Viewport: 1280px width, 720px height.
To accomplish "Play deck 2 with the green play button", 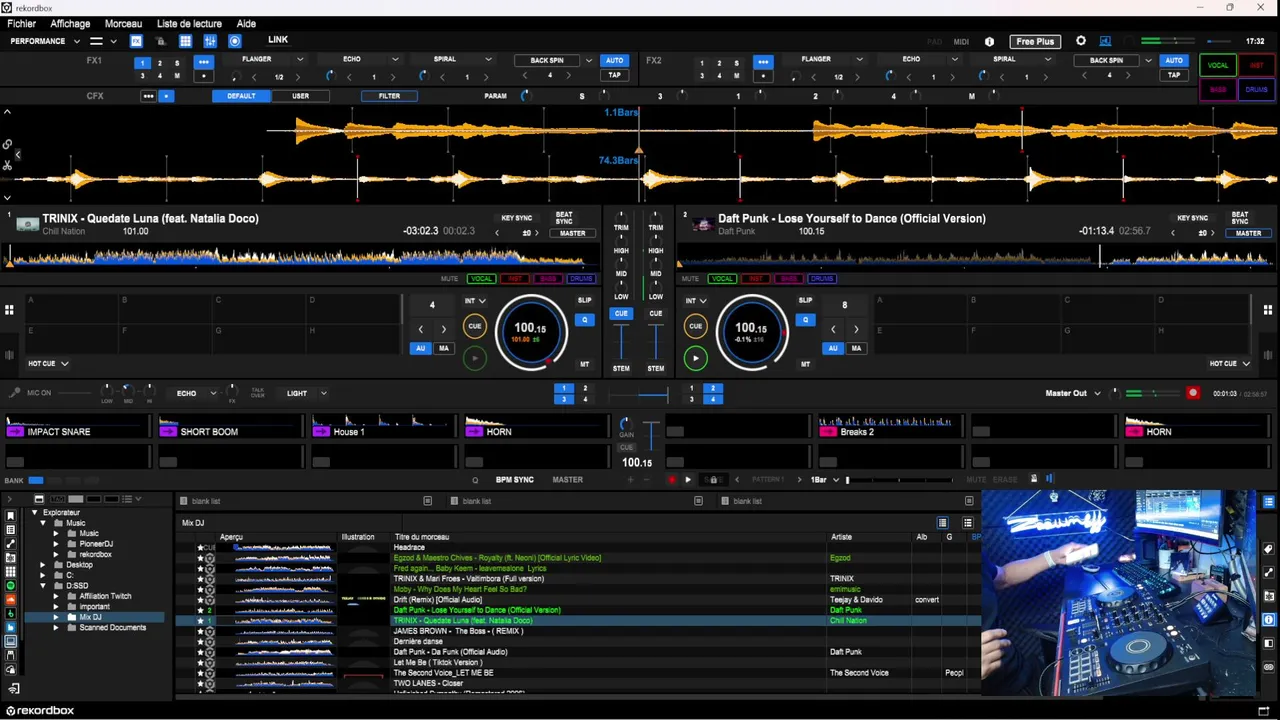I will click(x=695, y=357).
